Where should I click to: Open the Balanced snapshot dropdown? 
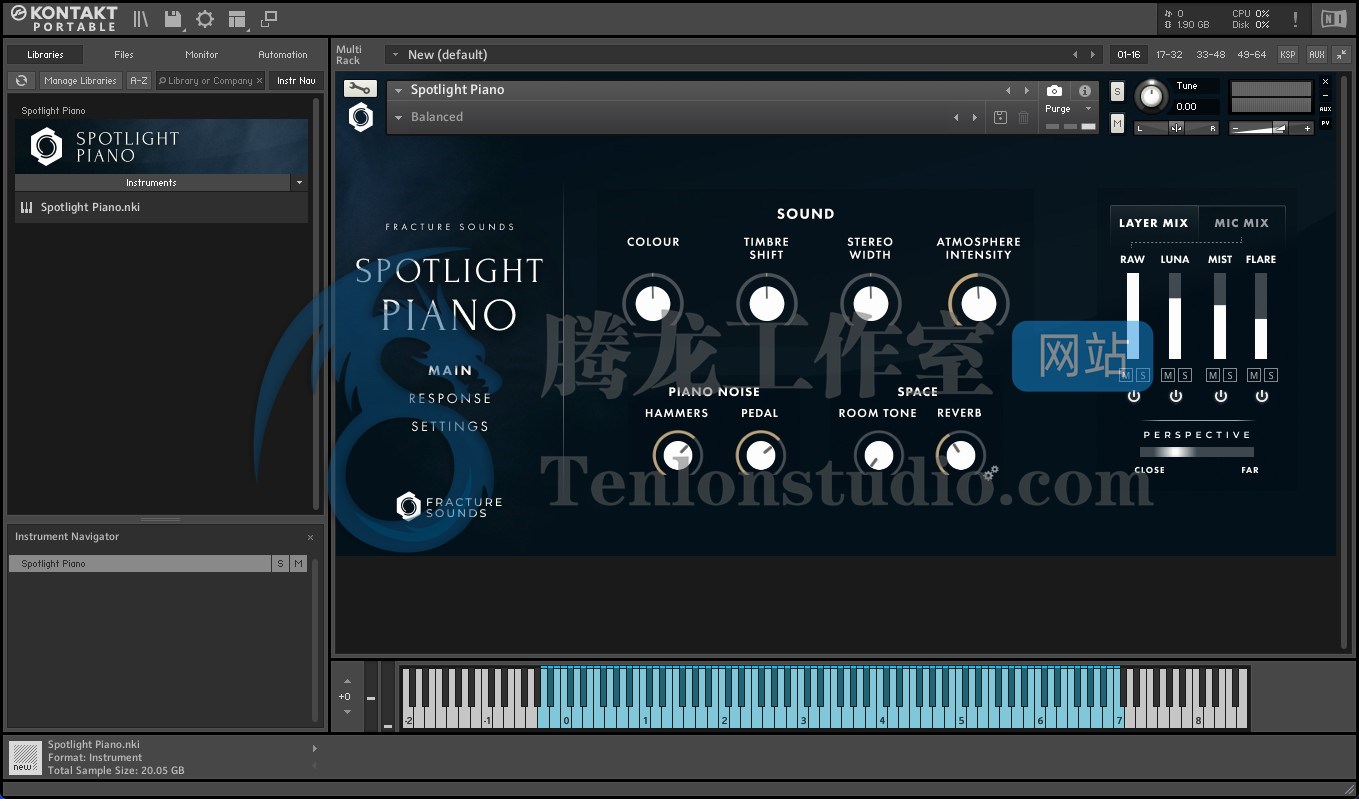(398, 117)
